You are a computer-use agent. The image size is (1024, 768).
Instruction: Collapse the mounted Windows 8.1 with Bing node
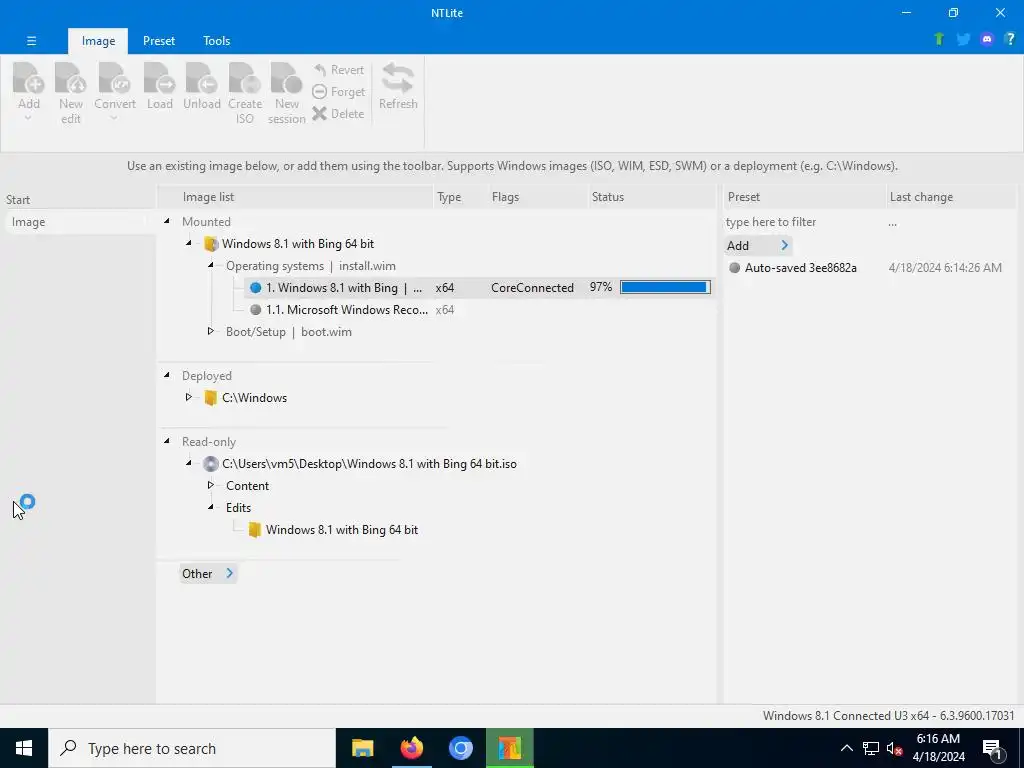click(189, 244)
